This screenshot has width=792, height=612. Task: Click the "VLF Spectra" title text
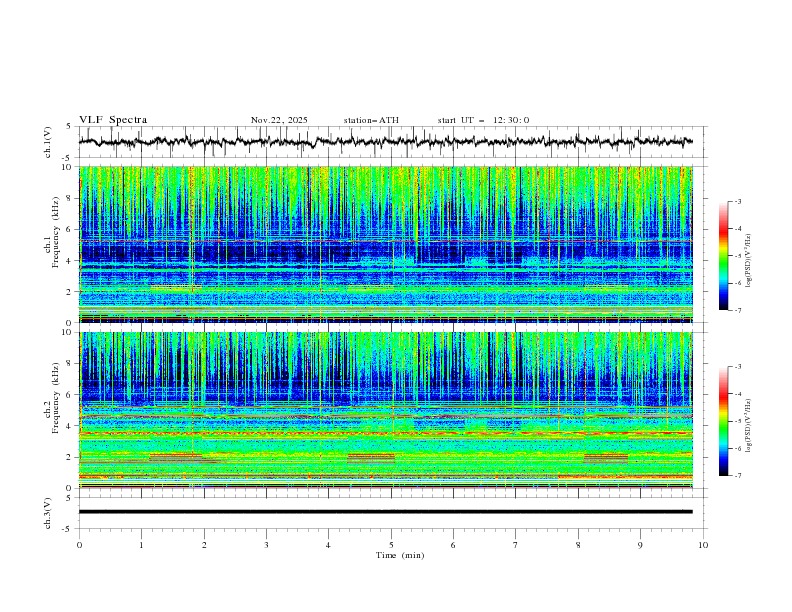pyautogui.click(x=113, y=120)
